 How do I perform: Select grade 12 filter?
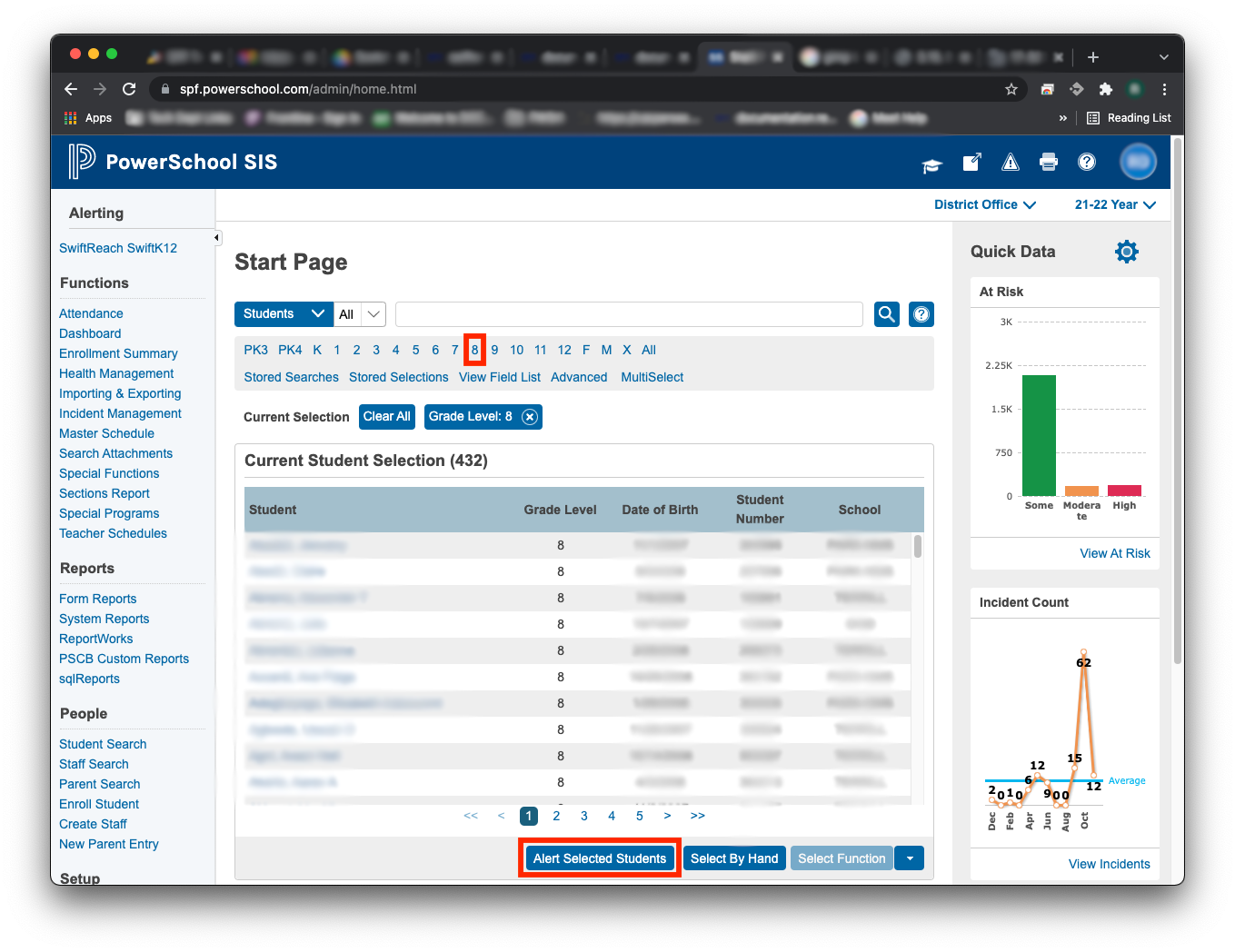[564, 350]
